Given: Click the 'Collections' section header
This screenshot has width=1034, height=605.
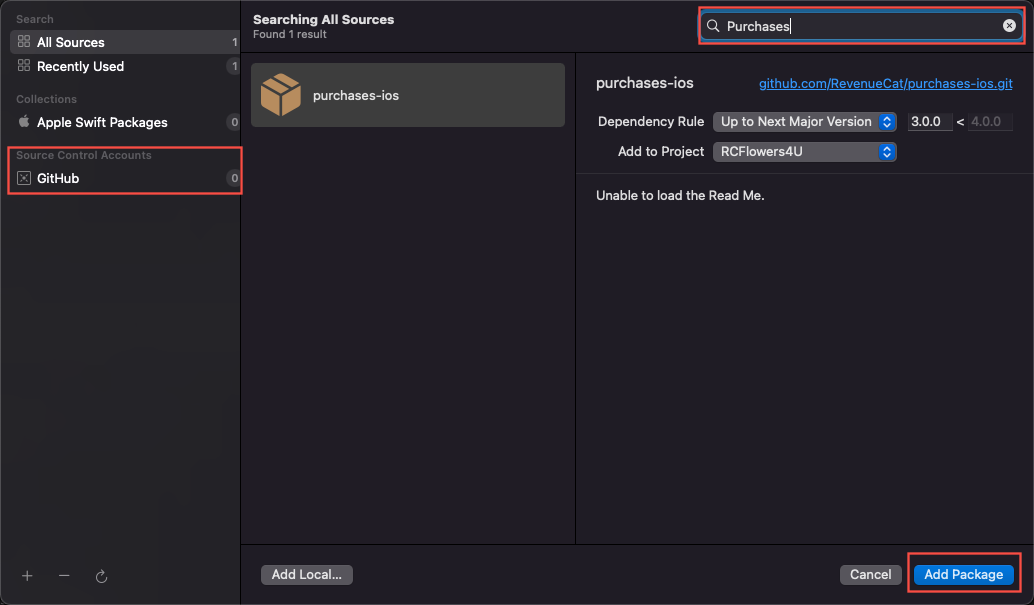Looking at the screenshot, I should 46,99.
